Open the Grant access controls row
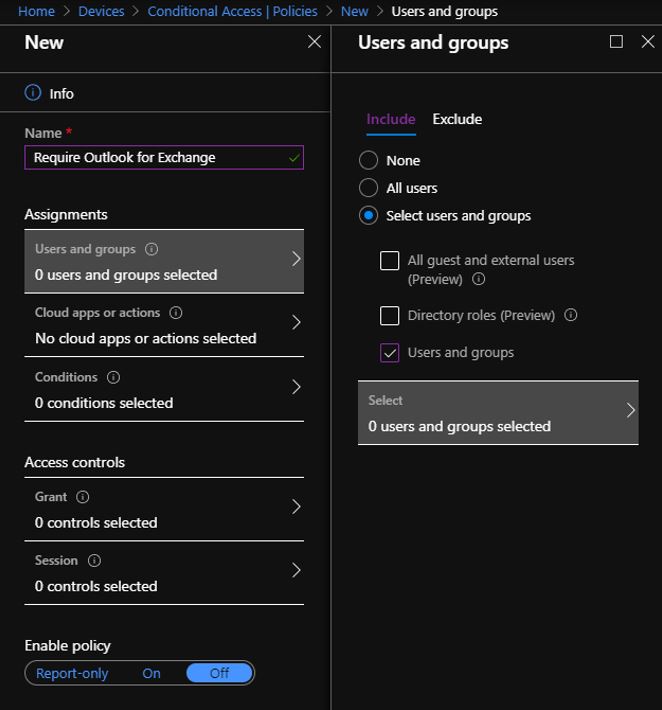662x710 pixels. [164, 509]
